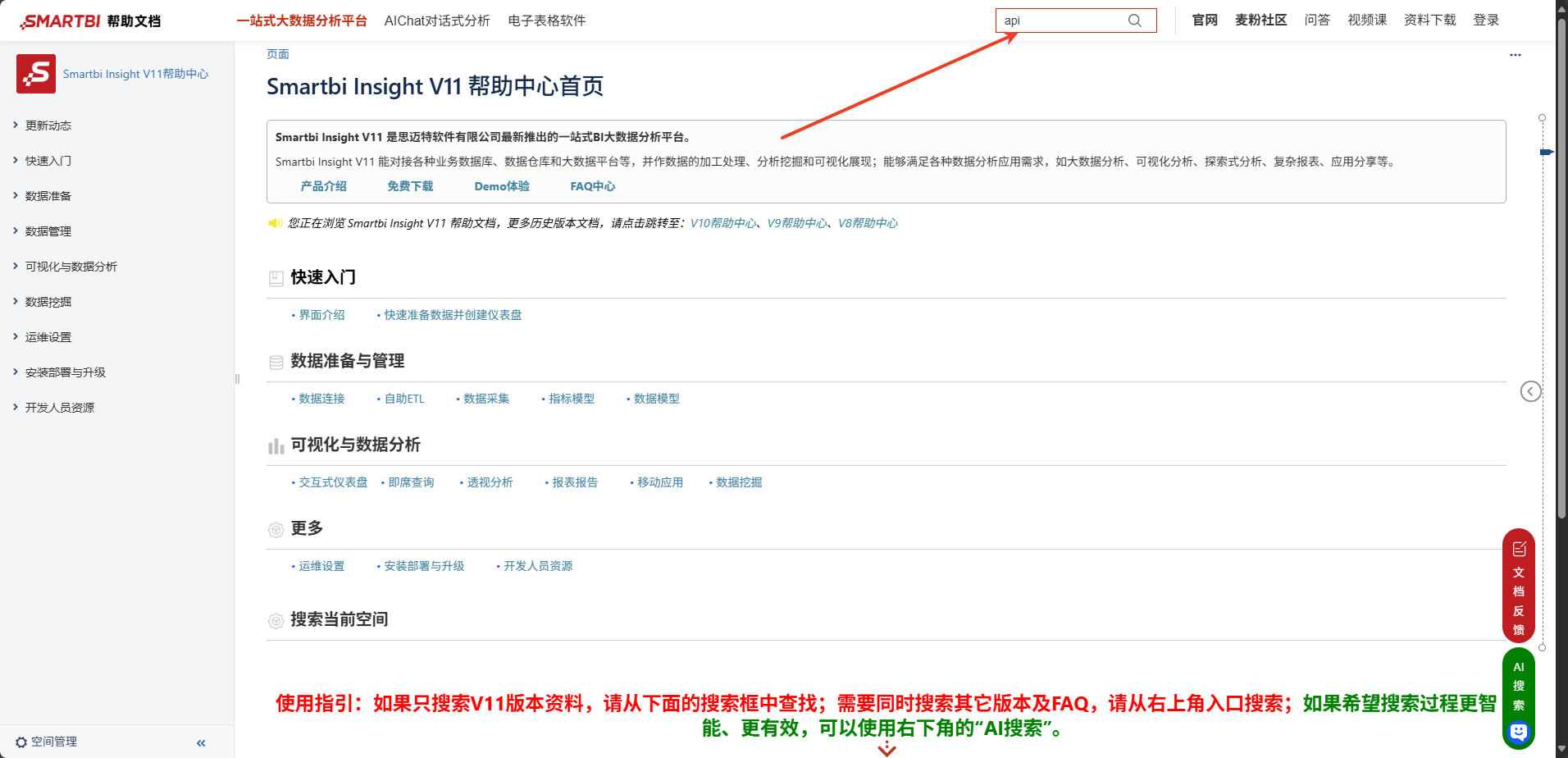Image resolution: width=1568 pixels, height=758 pixels.
Task: Click the 快速入门 section icon
Action: pyautogui.click(x=276, y=278)
